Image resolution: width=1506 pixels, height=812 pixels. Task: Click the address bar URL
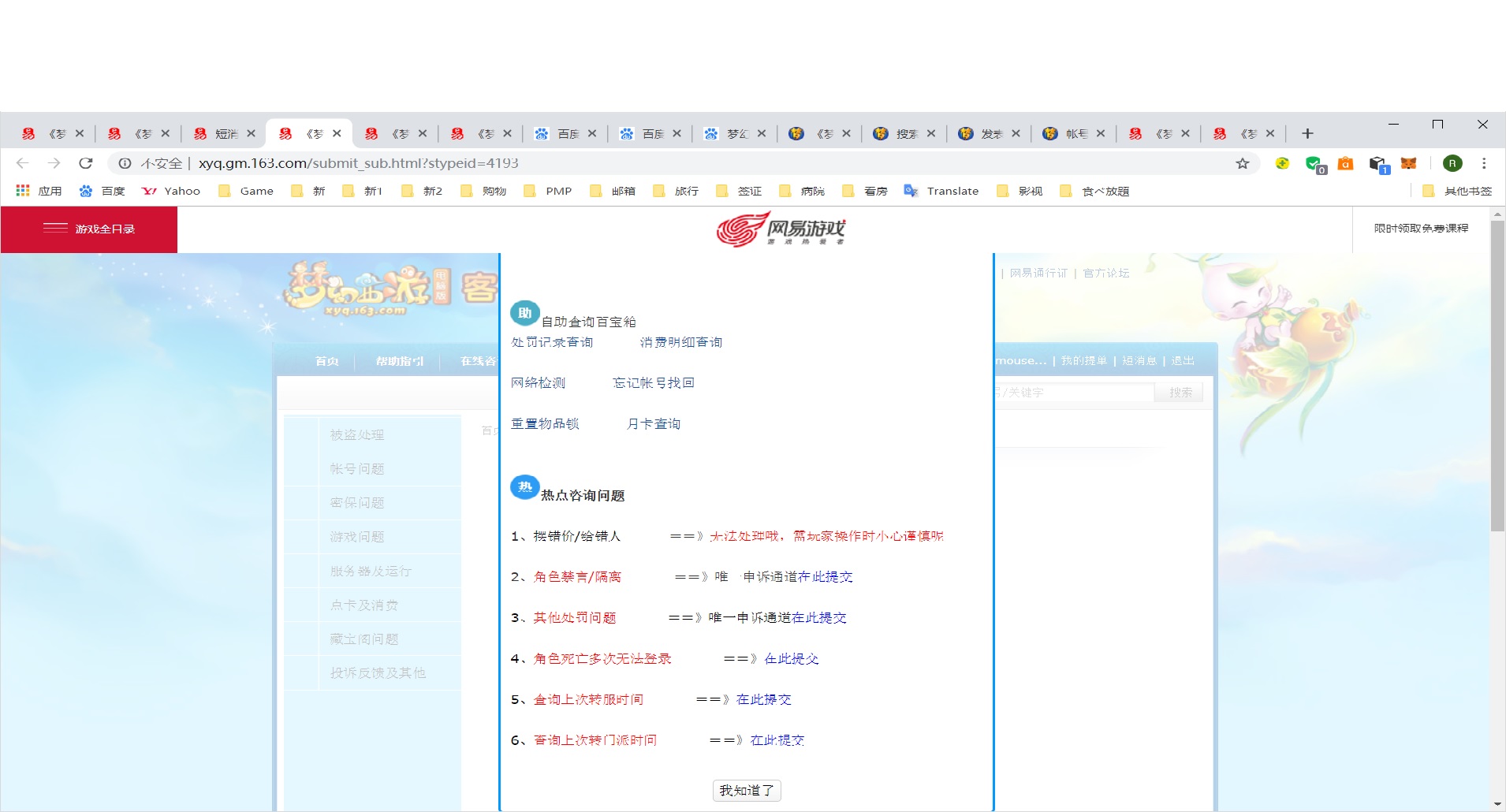pos(359,163)
